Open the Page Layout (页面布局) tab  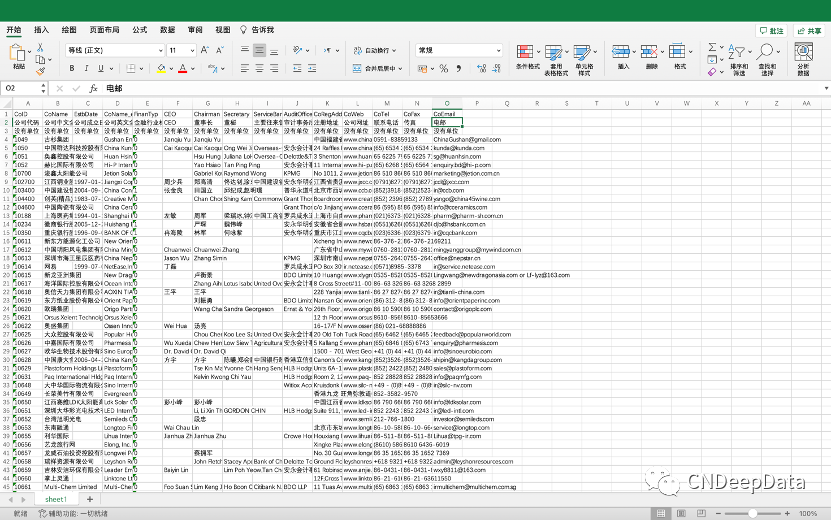click(x=104, y=30)
